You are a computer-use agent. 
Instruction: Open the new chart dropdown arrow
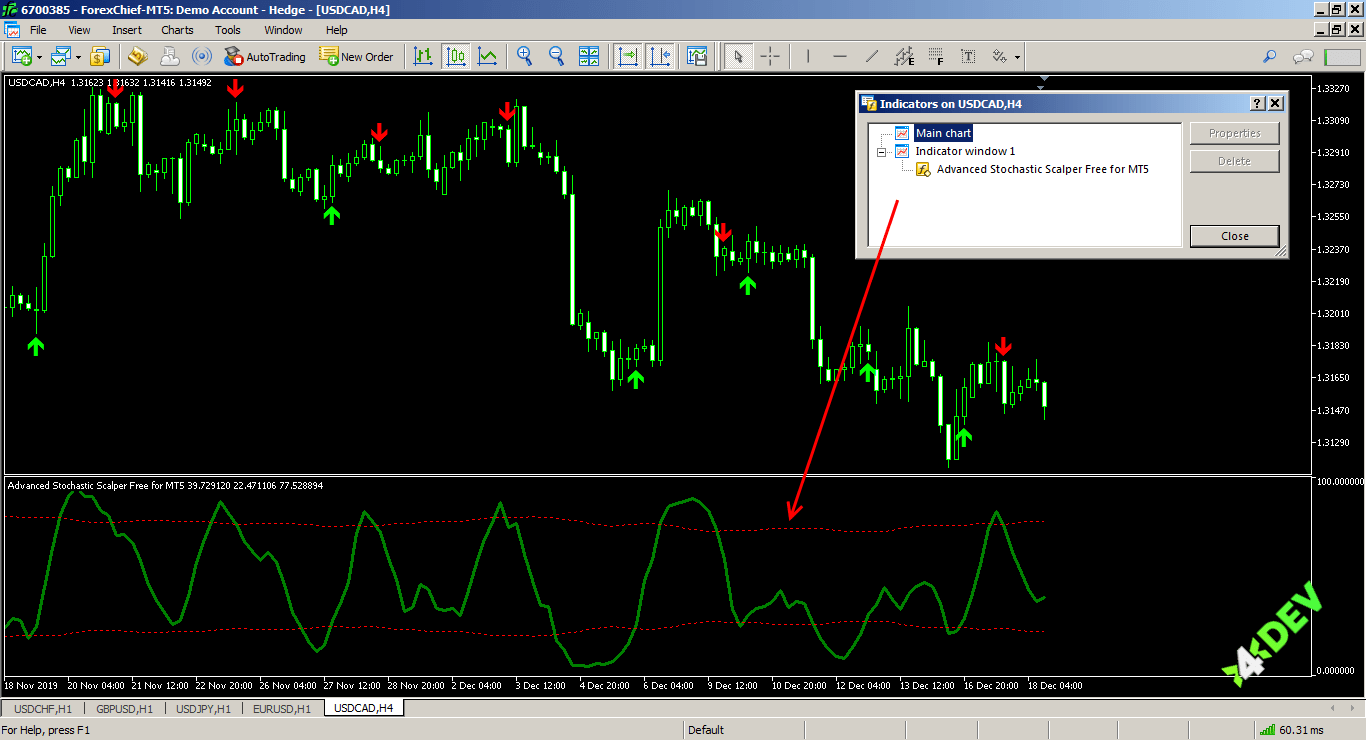tap(37, 57)
